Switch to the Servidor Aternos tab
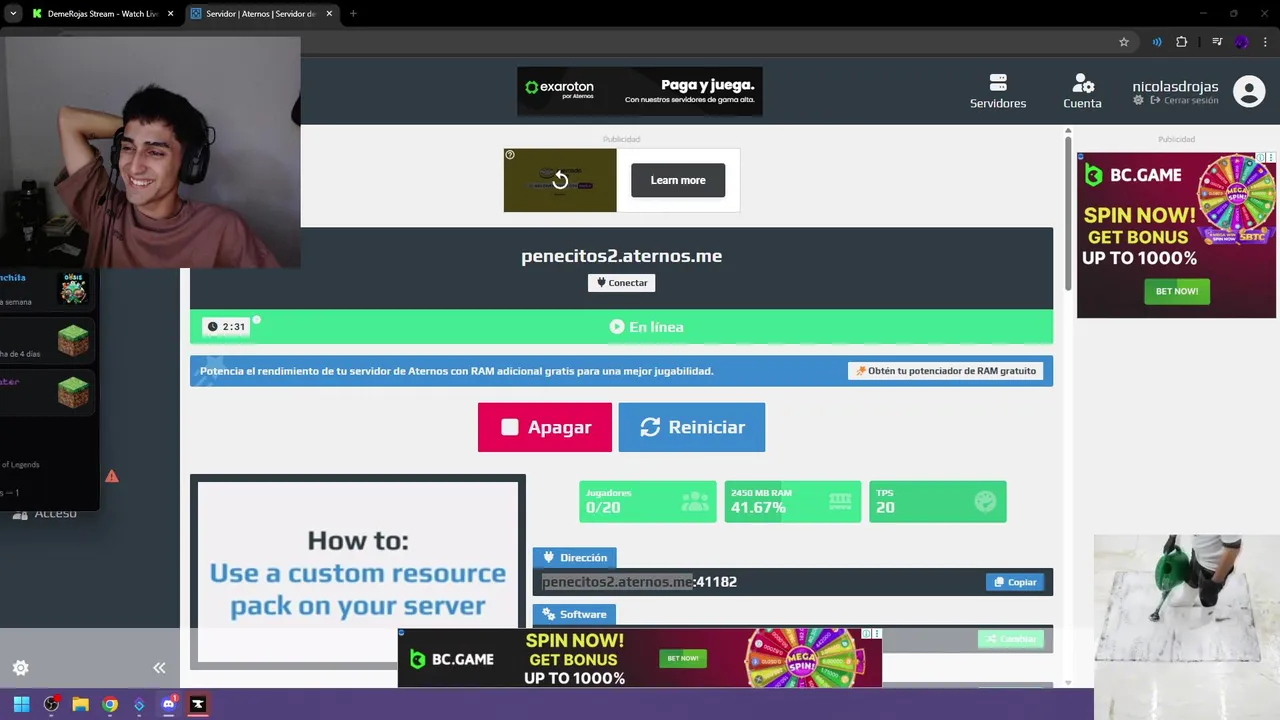The width and height of the screenshot is (1280, 720). (x=260, y=14)
